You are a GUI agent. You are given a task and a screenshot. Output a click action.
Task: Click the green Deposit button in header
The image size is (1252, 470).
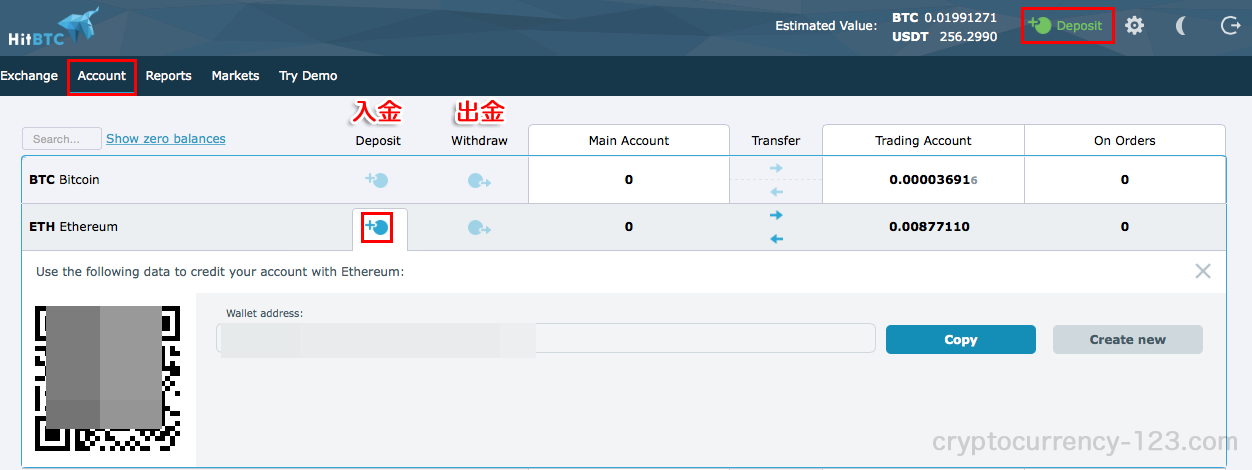point(1066,26)
